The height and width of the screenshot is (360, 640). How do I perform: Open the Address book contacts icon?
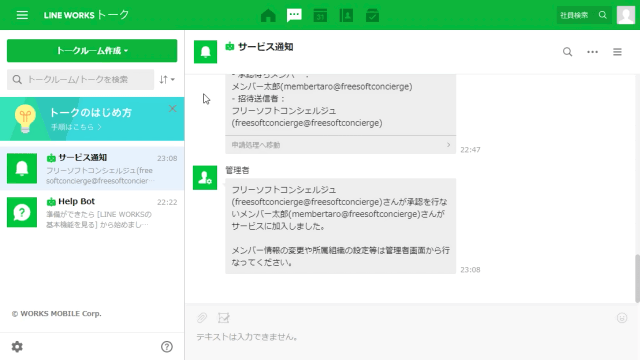point(346,16)
